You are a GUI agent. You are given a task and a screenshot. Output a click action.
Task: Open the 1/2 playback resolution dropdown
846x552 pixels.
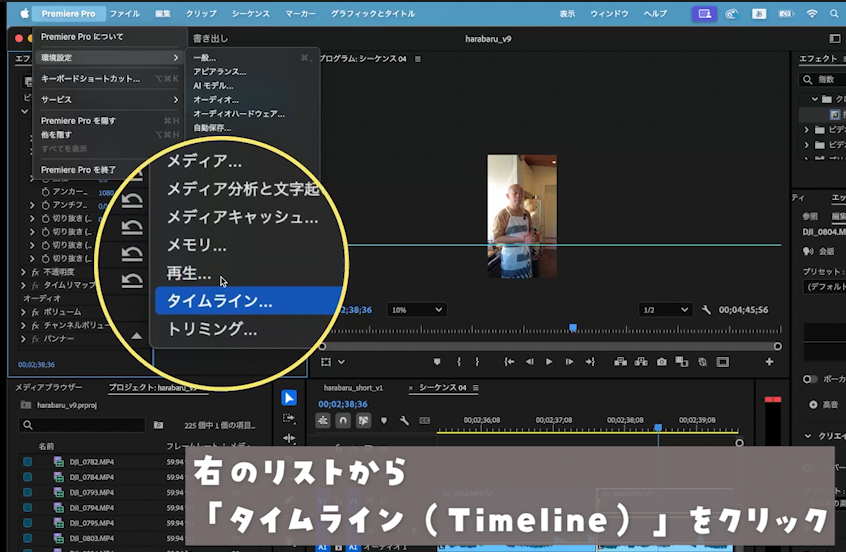point(665,310)
